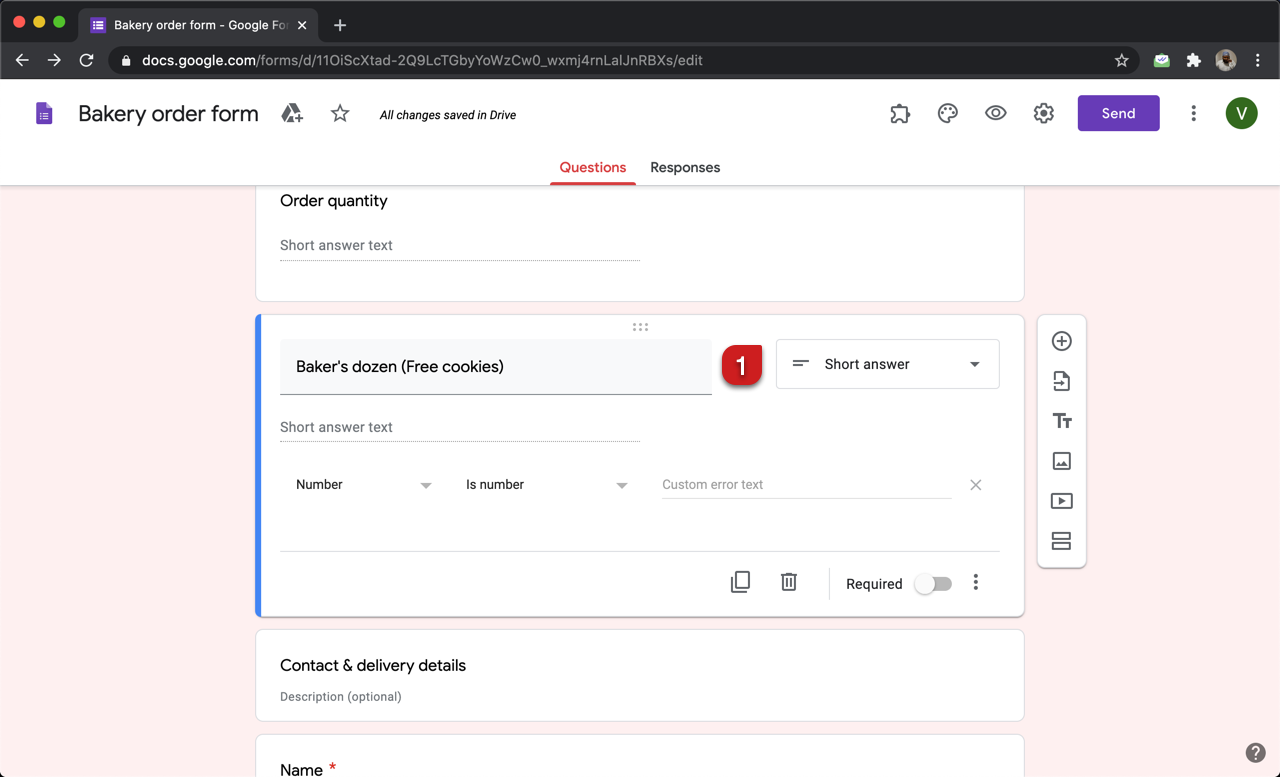Switch to the Responses tab
The height and width of the screenshot is (777, 1280).
(685, 167)
